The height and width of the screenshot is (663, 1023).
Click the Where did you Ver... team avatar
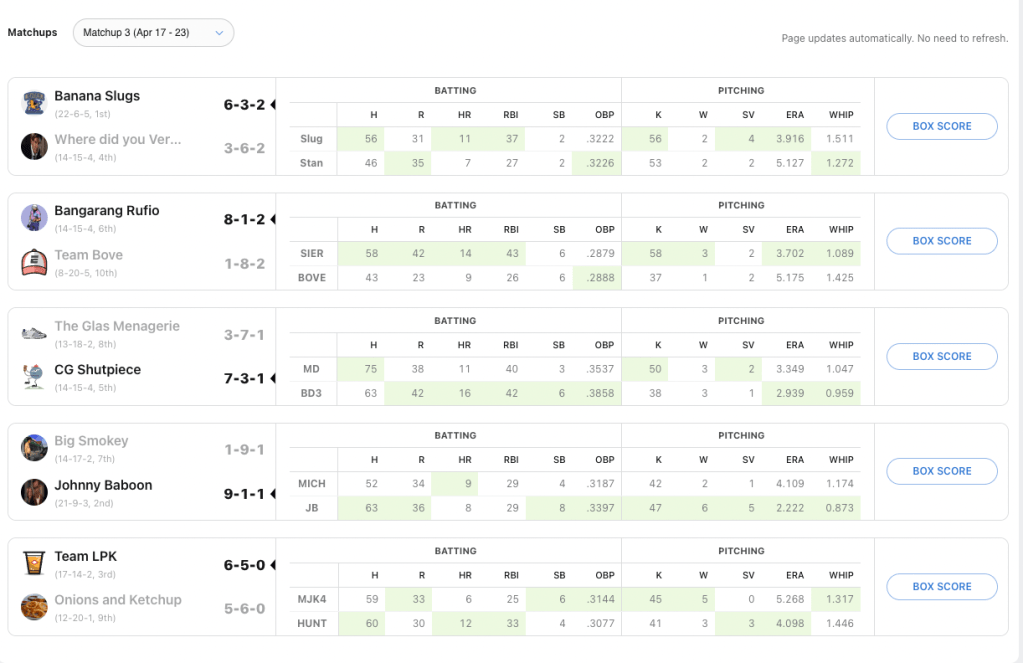tap(35, 146)
